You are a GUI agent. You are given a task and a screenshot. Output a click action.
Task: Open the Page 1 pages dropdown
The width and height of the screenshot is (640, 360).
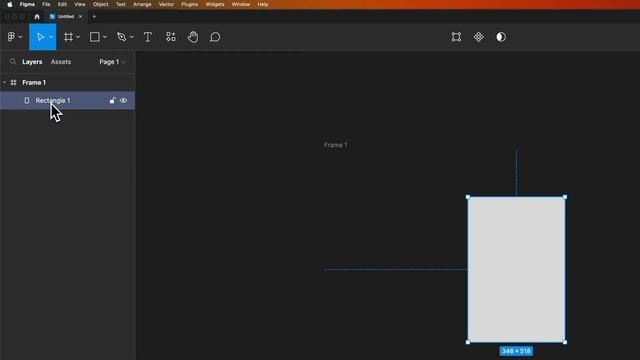click(112, 62)
